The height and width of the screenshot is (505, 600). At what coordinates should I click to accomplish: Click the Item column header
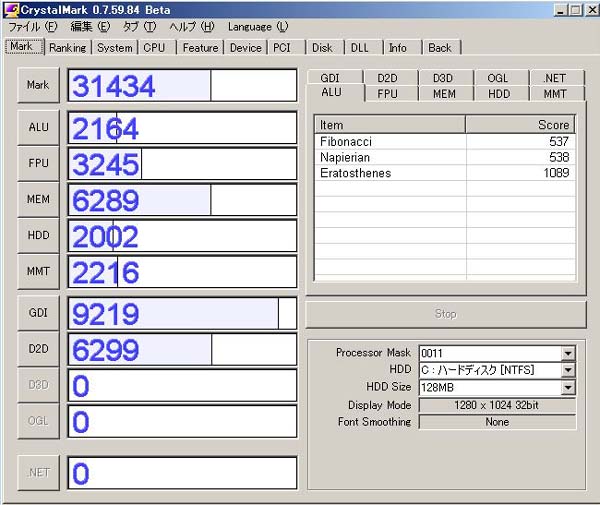coord(390,125)
